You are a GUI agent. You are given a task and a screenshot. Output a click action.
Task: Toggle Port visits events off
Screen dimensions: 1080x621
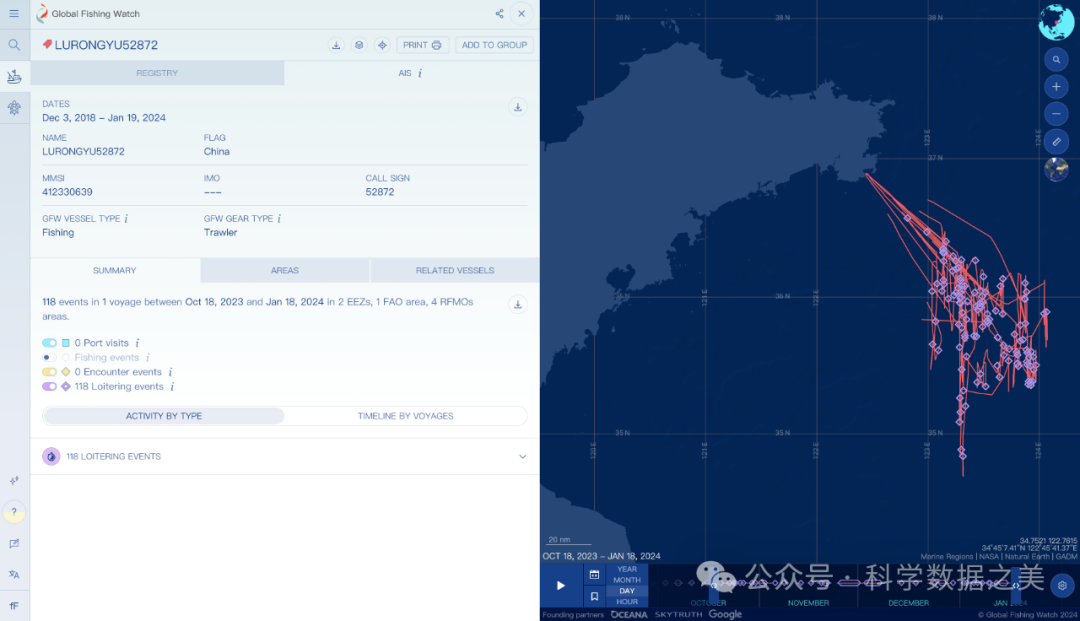[49, 343]
